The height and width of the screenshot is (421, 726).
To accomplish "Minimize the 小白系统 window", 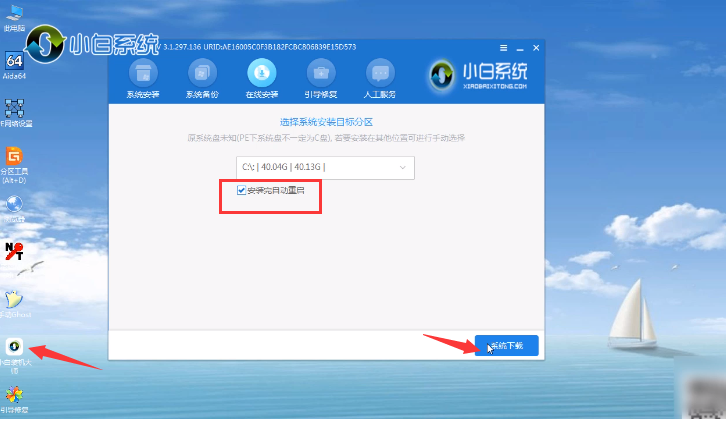I will [x=520, y=48].
